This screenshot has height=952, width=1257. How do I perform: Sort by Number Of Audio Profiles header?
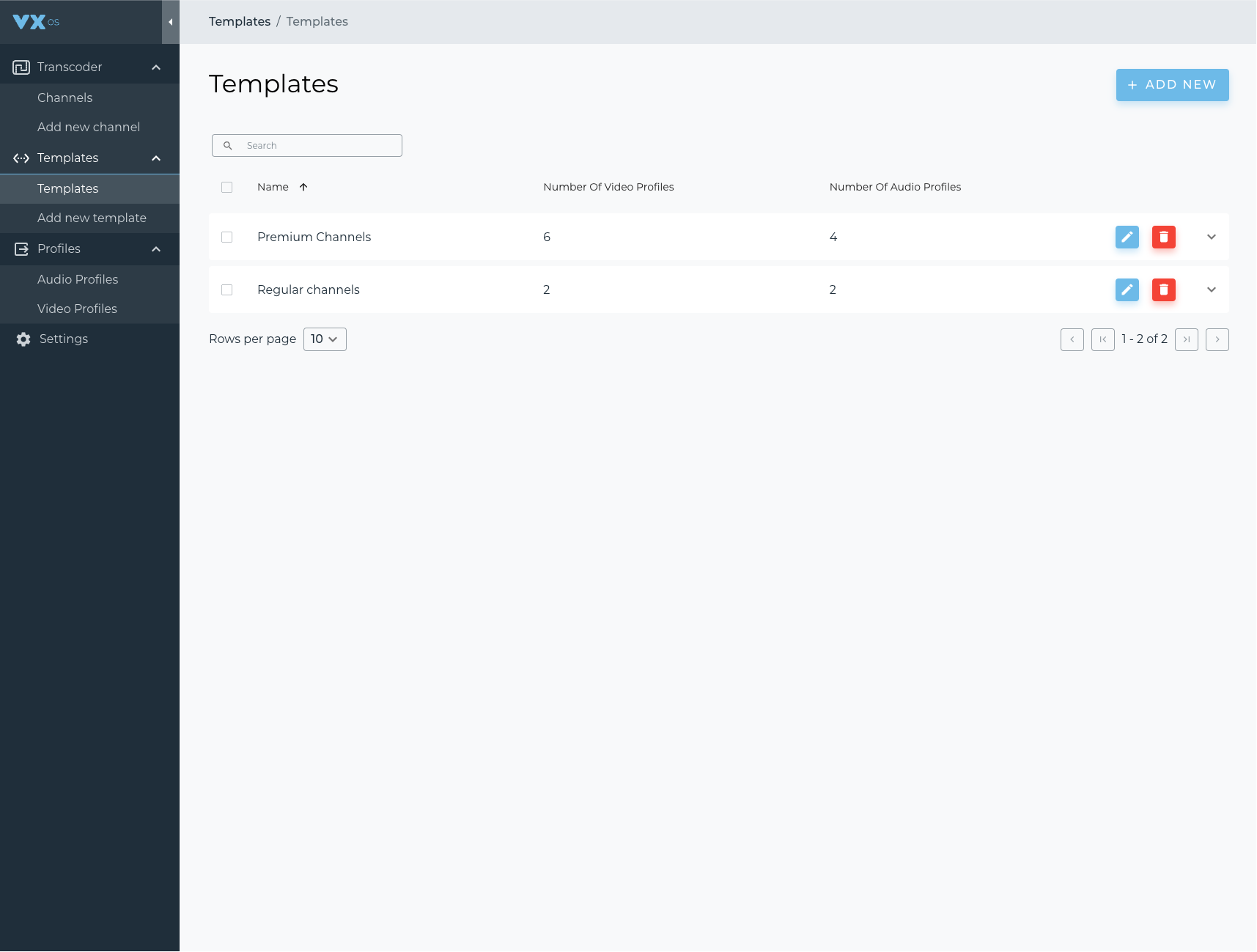tap(895, 188)
